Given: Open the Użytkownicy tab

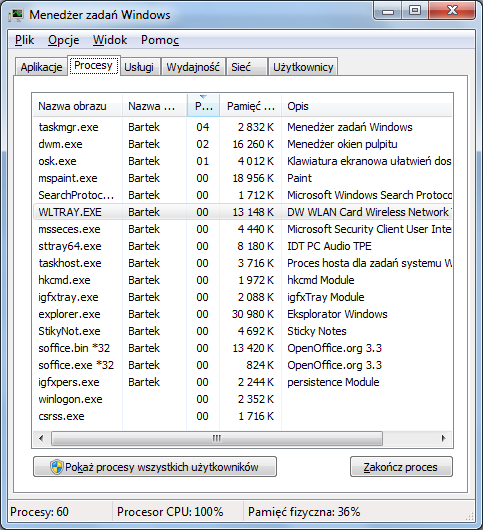Looking at the screenshot, I should (x=303, y=67).
